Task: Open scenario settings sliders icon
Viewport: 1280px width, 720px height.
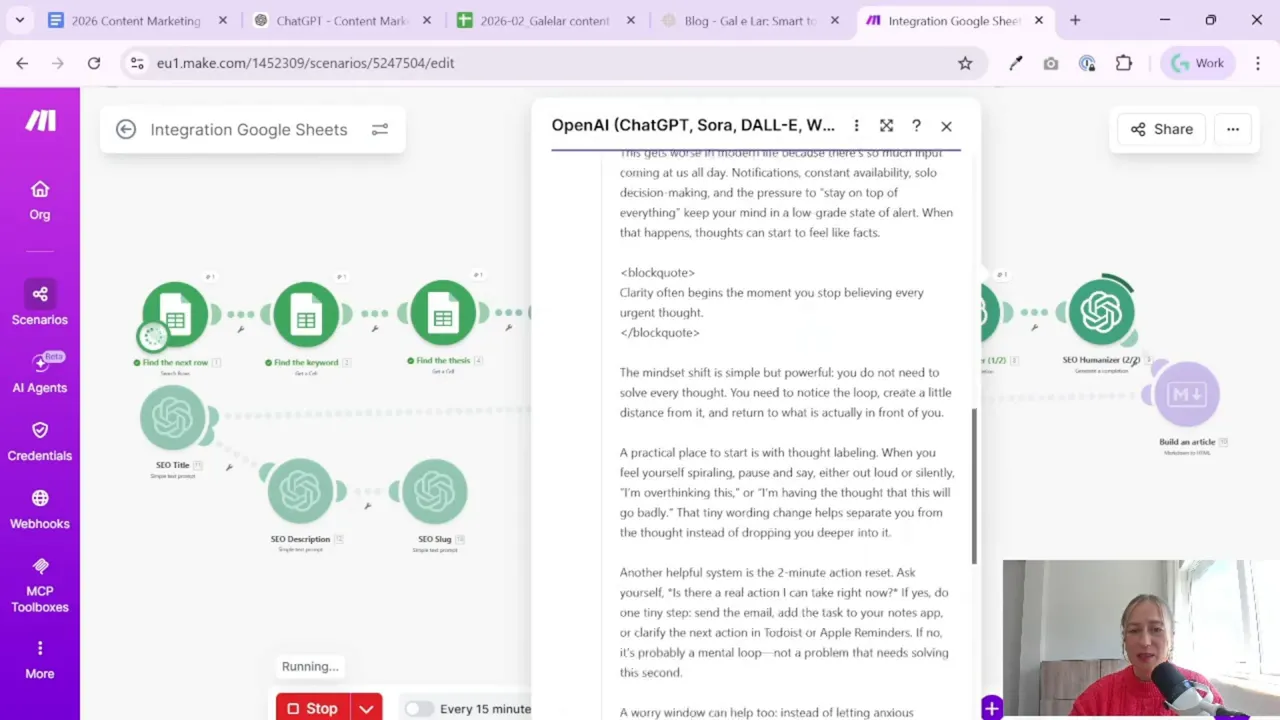Action: [x=380, y=129]
